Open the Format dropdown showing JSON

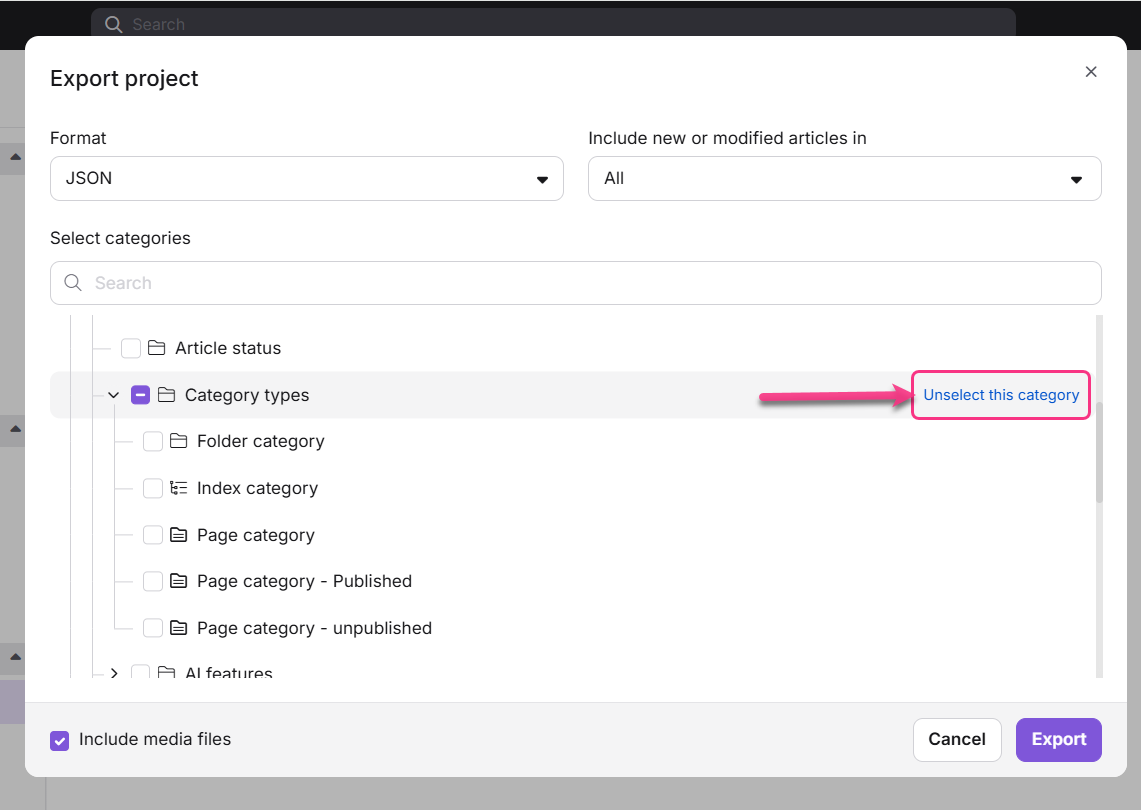pyautogui.click(x=306, y=178)
